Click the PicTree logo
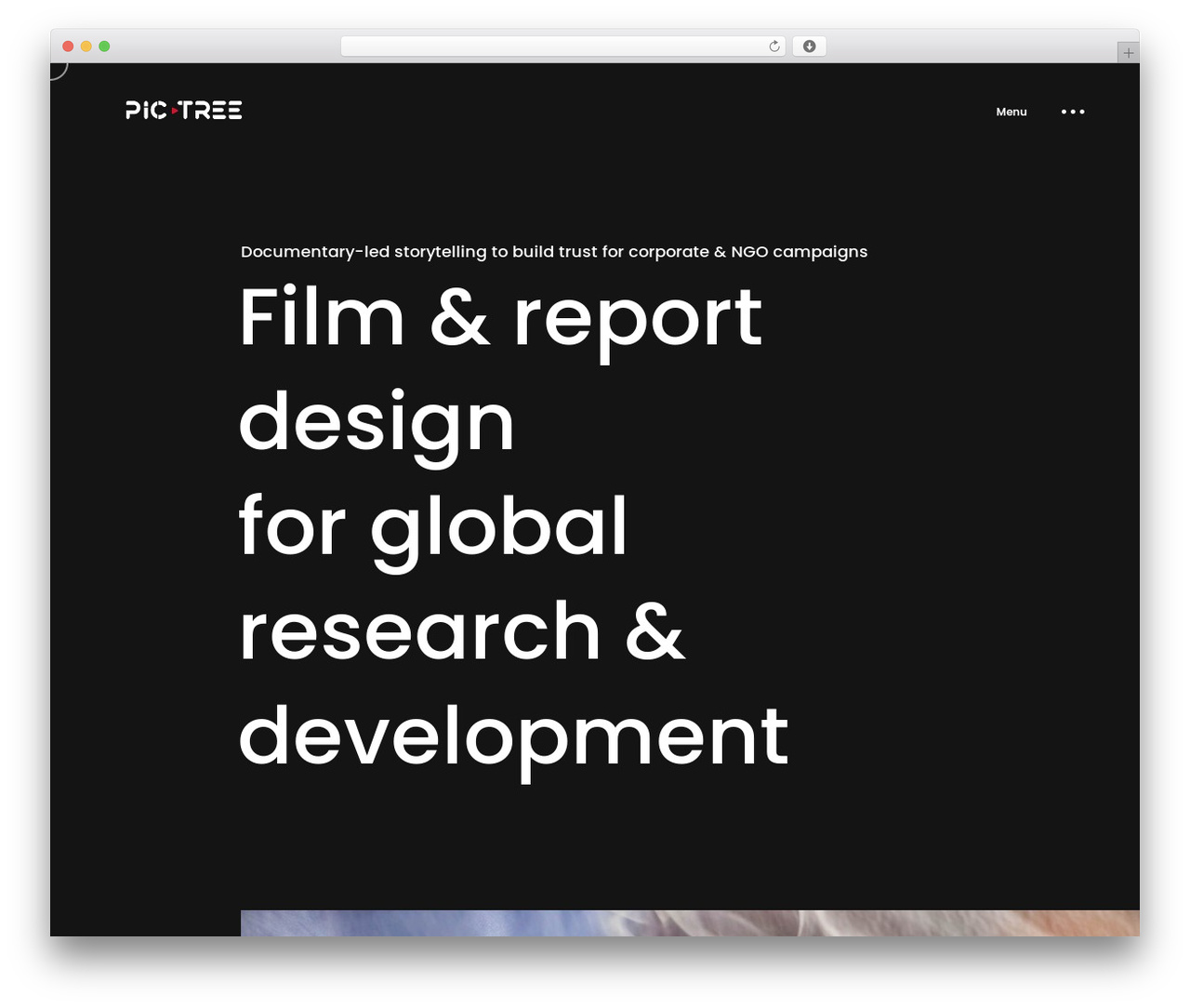 184,111
